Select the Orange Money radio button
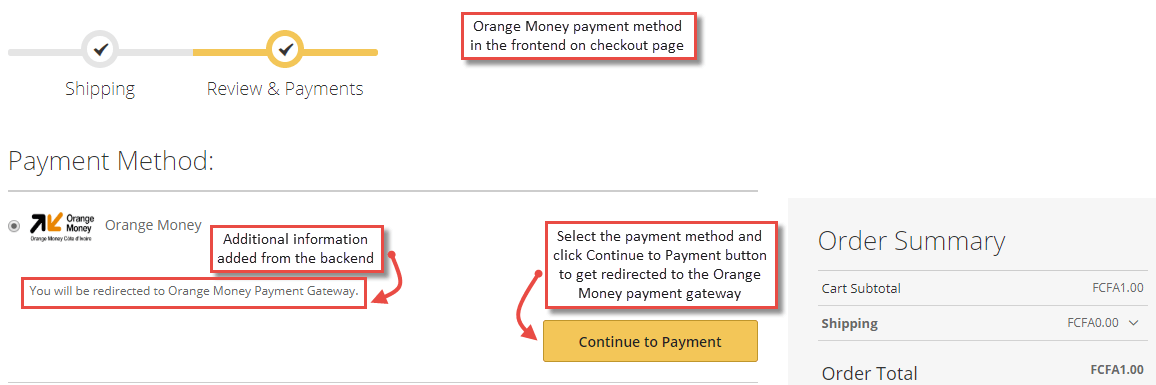 [14, 226]
